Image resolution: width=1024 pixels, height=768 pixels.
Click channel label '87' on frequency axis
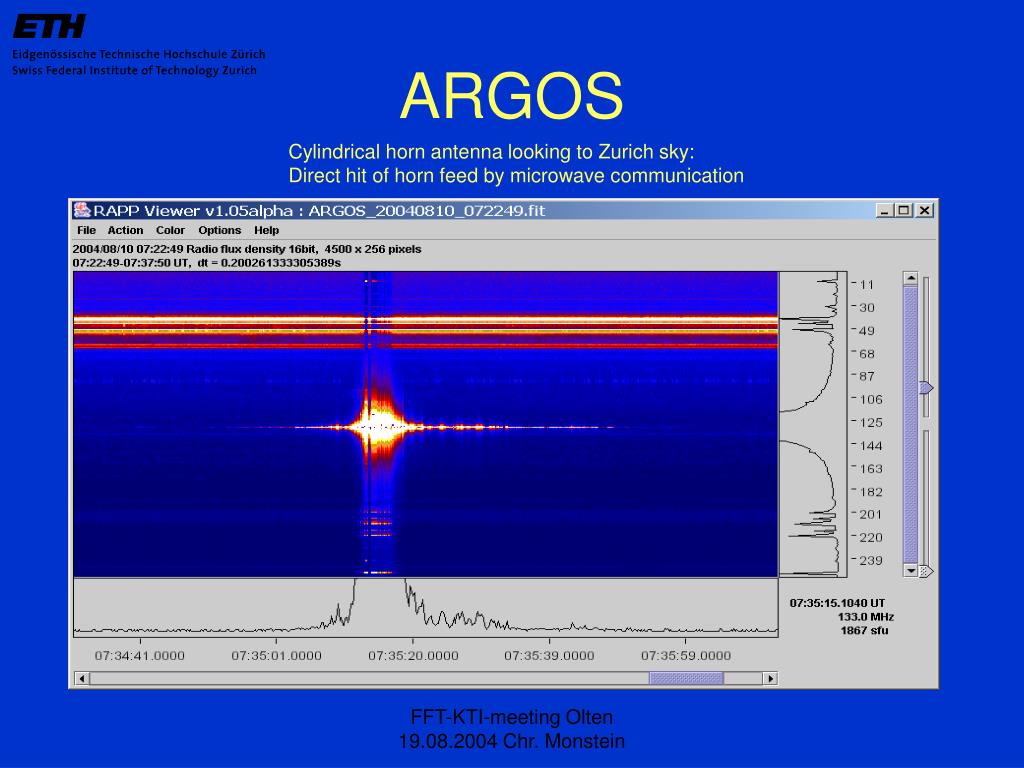point(867,376)
